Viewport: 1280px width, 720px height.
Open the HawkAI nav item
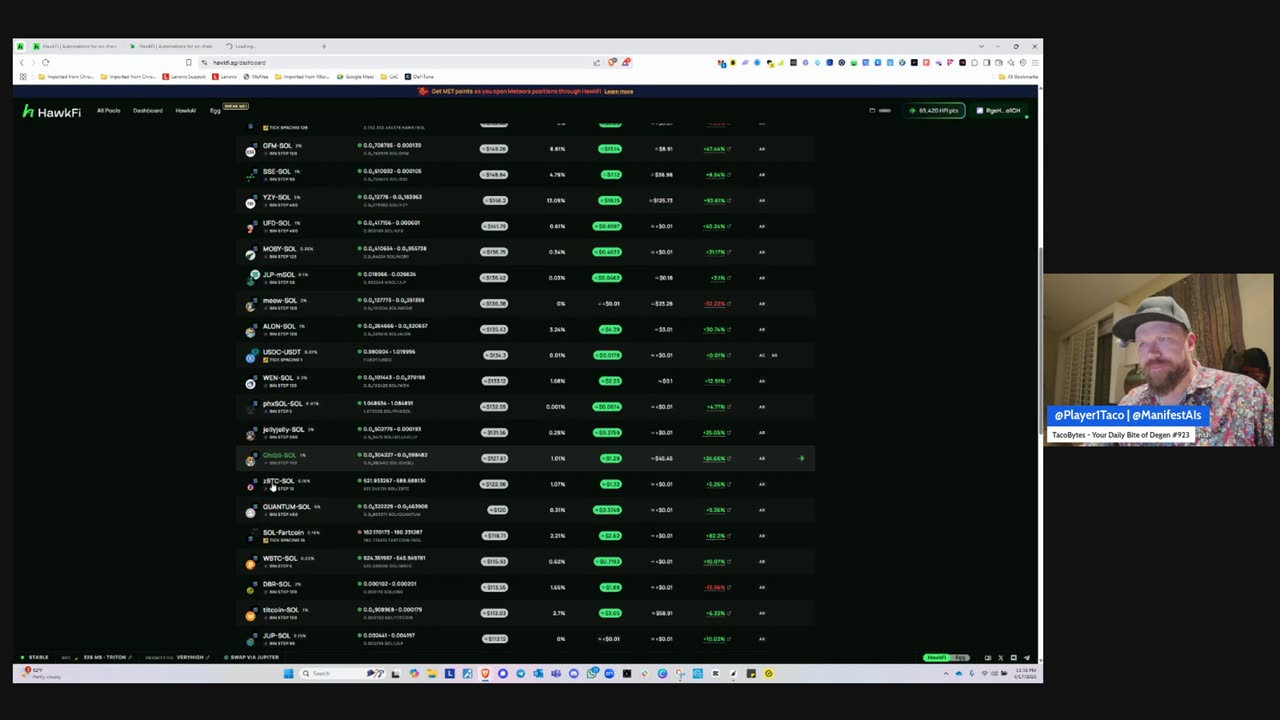point(185,110)
